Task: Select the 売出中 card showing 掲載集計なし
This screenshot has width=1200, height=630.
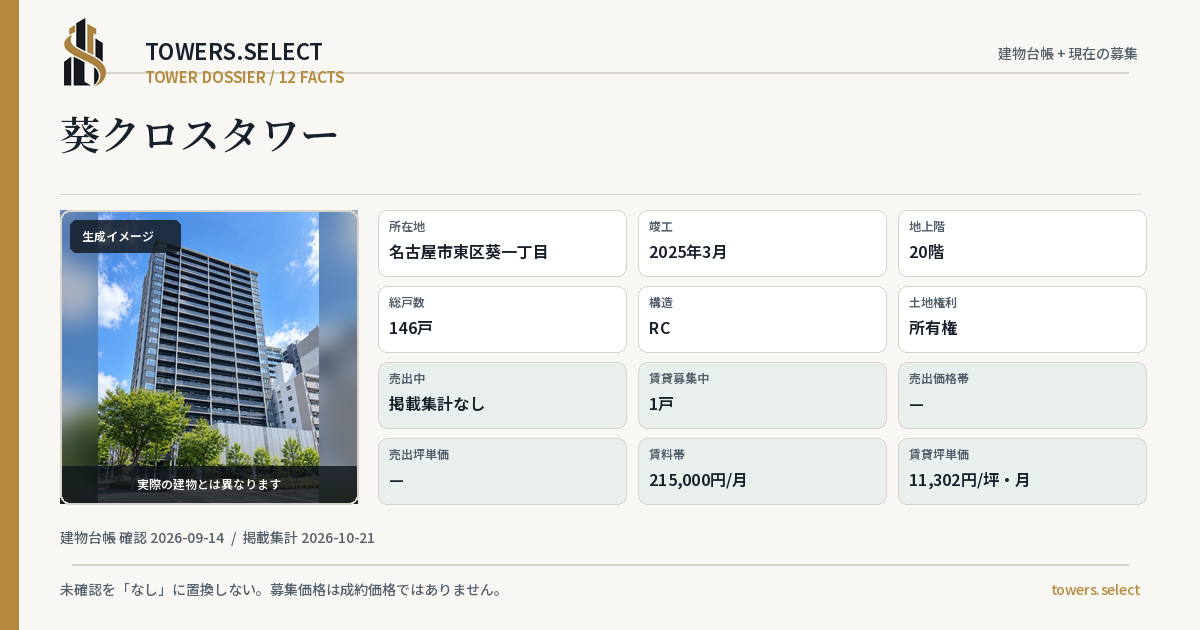Action: [502, 395]
